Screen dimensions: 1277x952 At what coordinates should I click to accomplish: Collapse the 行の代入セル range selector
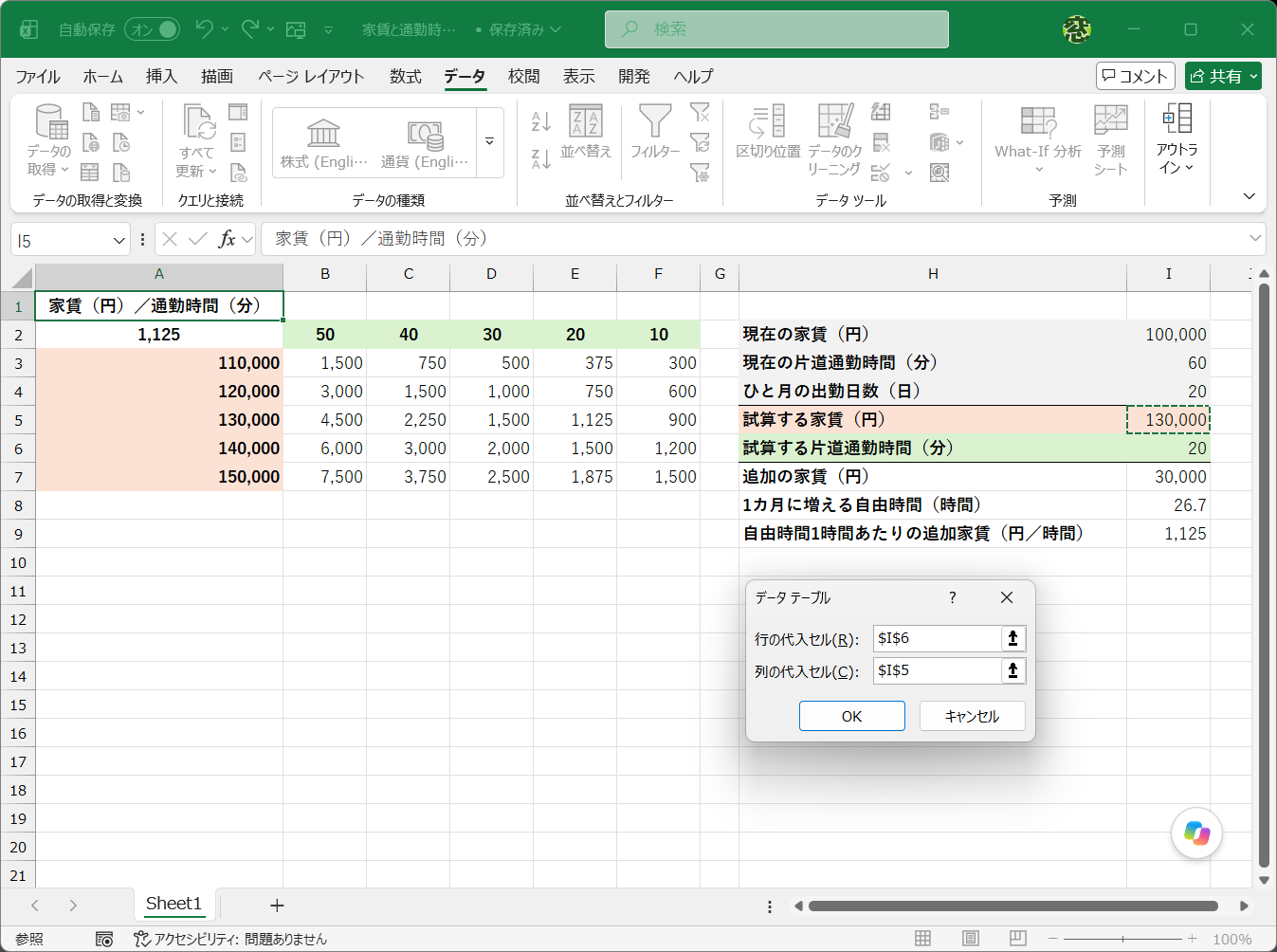[1012, 638]
